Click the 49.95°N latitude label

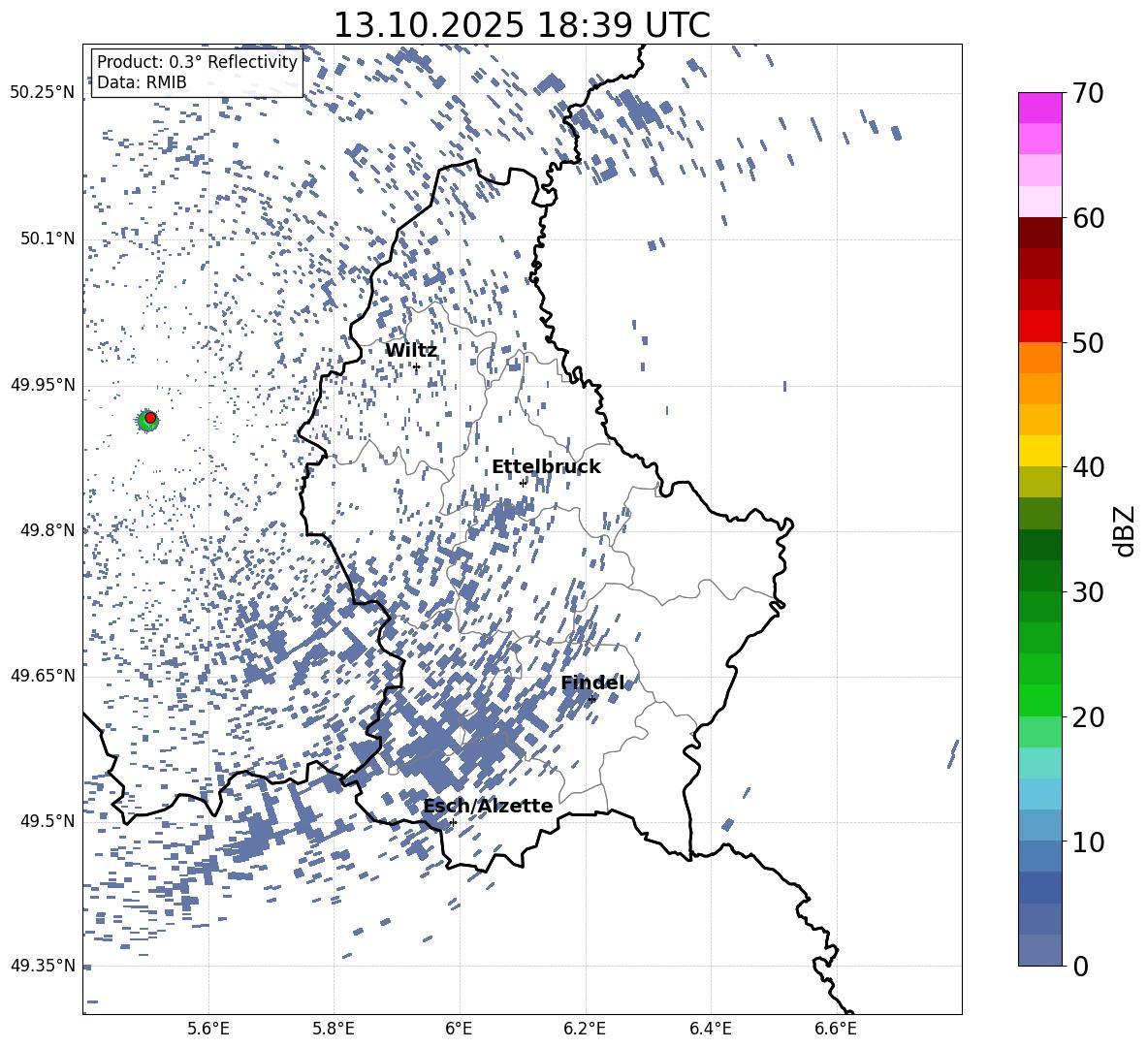coord(43,385)
